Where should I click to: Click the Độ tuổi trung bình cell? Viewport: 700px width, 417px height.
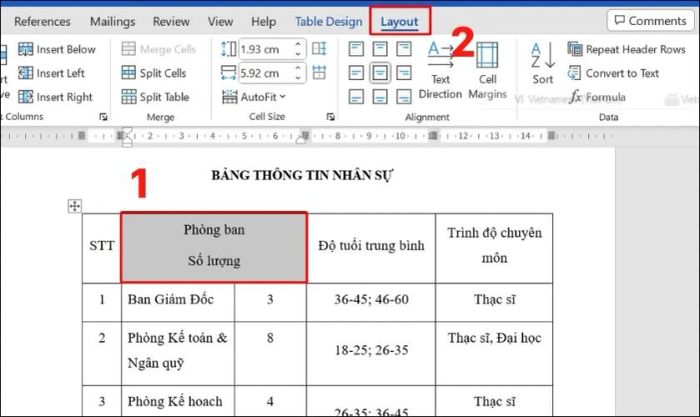point(371,248)
